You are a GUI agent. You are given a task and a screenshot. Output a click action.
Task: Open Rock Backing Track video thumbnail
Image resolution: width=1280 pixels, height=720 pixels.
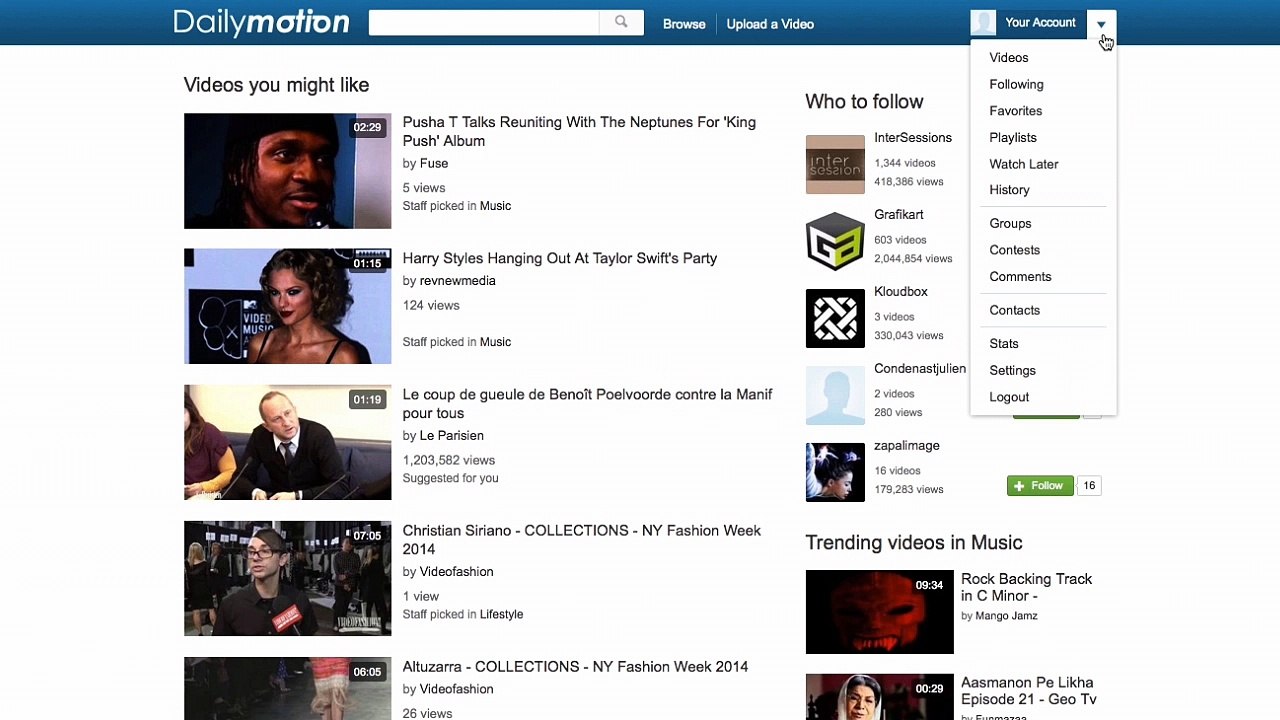pos(879,612)
